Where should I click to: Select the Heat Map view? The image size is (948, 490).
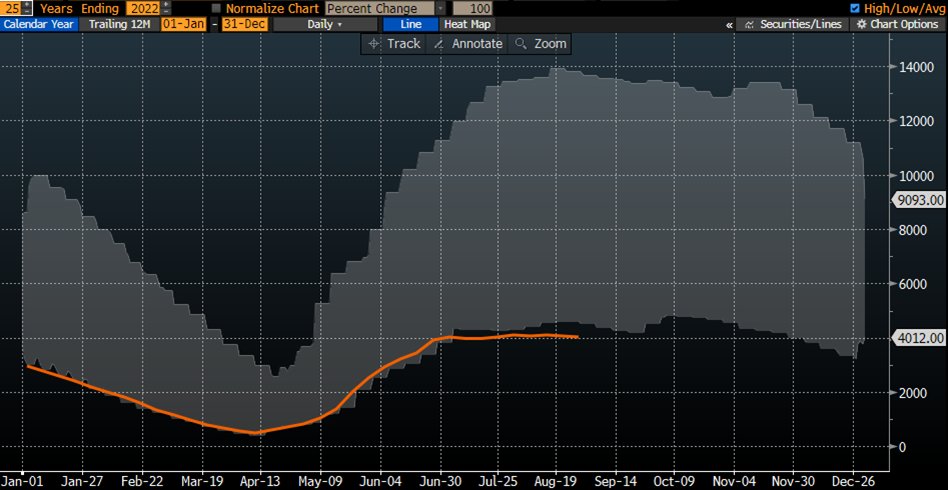(x=468, y=24)
